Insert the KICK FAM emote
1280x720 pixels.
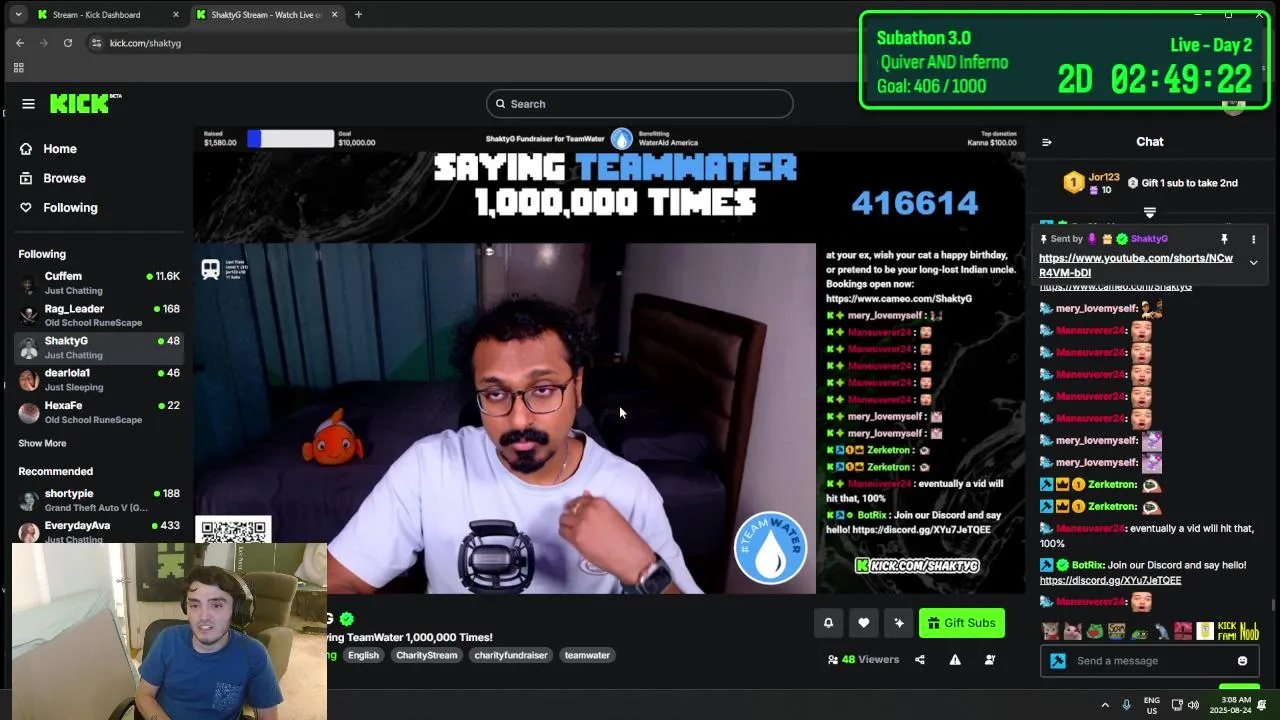point(1227,631)
